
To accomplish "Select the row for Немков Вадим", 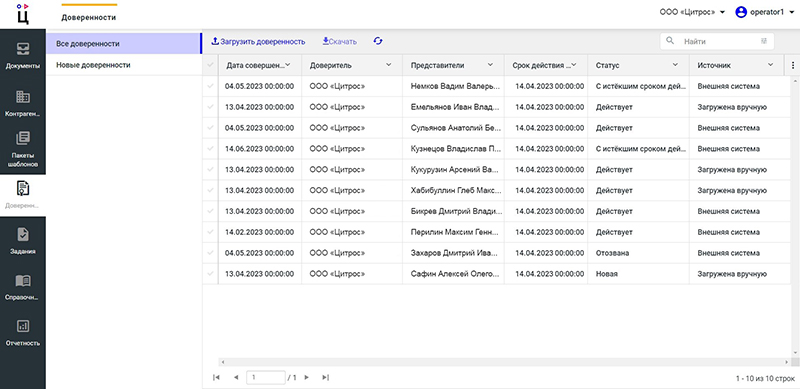I will (210, 86).
